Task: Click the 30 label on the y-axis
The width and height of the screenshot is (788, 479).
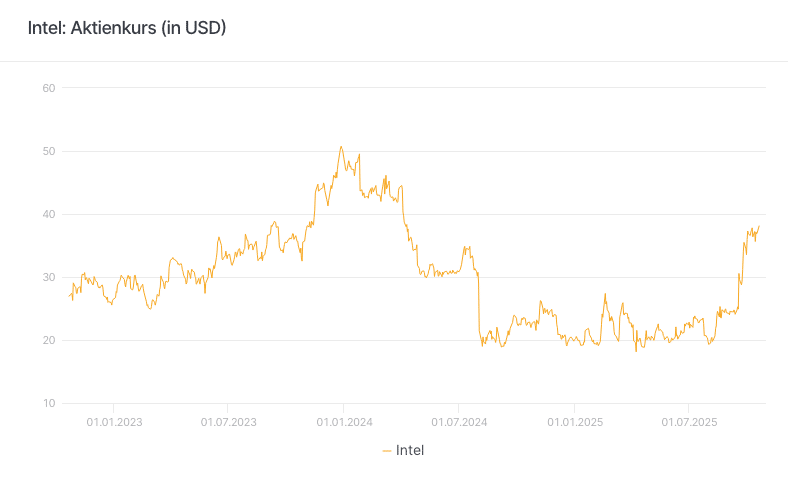Action: [47, 277]
